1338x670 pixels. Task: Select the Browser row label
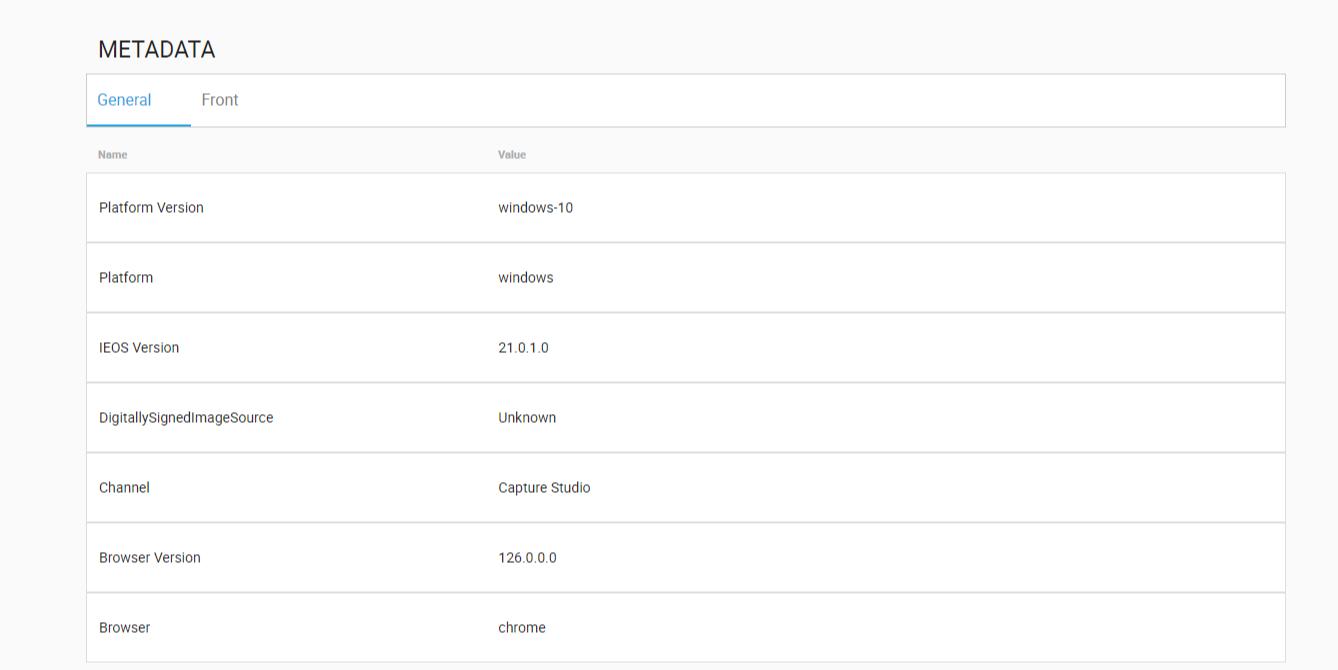point(124,628)
